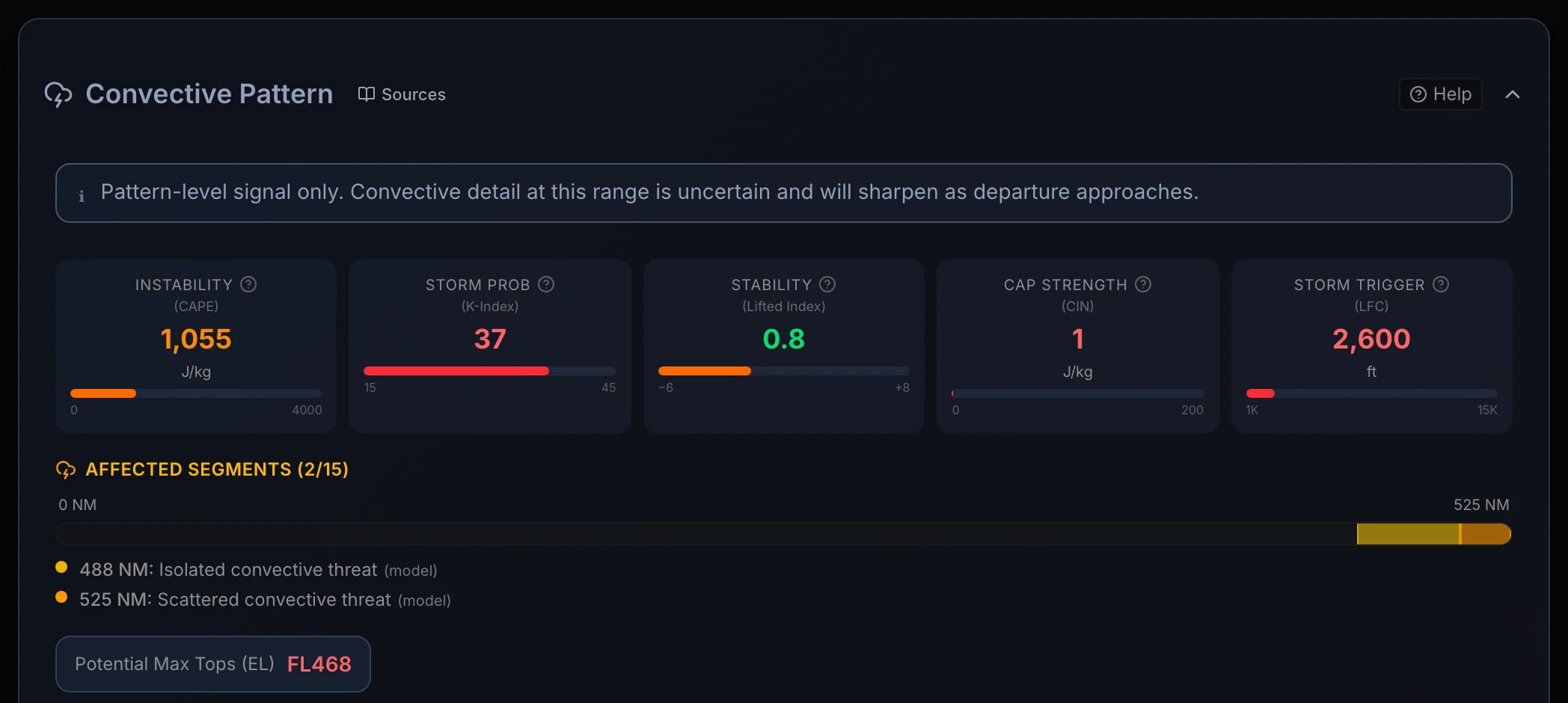Viewport: 1568px width, 703px height.
Task: Show help for the Stability metric
Action: pyautogui.click(x=827, y=284)
